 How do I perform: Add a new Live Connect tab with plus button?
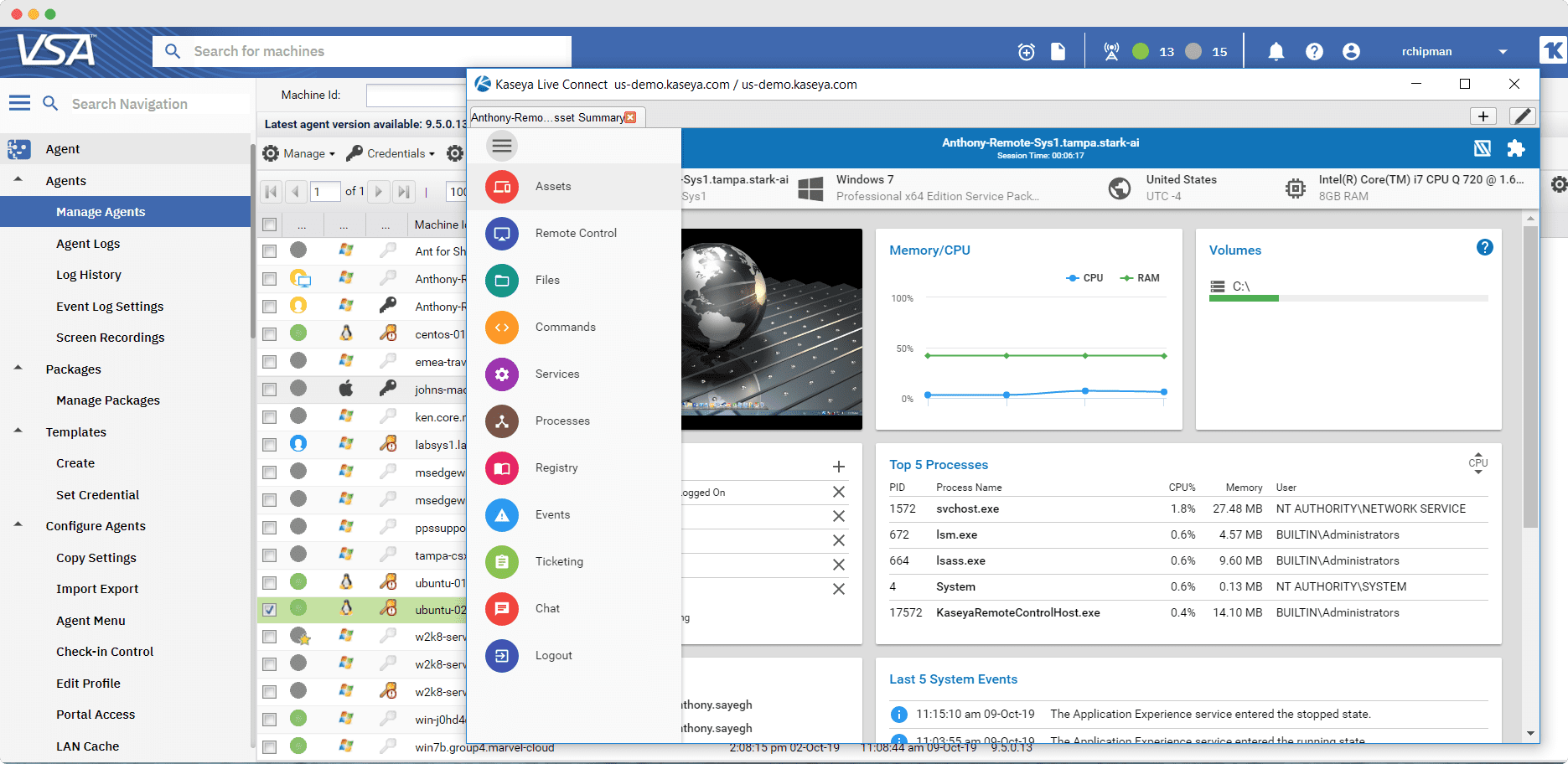tap(1483, 116)
